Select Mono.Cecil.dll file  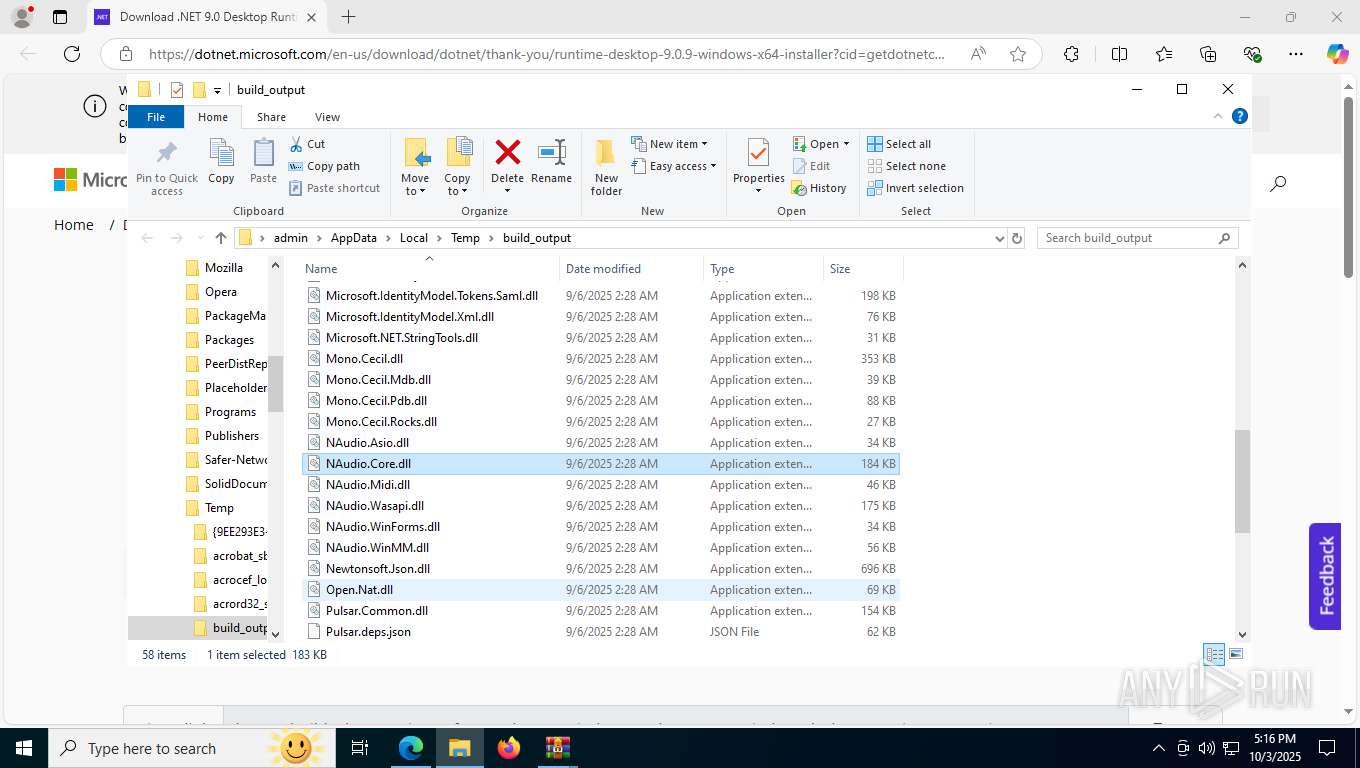(x=600, y=359)
